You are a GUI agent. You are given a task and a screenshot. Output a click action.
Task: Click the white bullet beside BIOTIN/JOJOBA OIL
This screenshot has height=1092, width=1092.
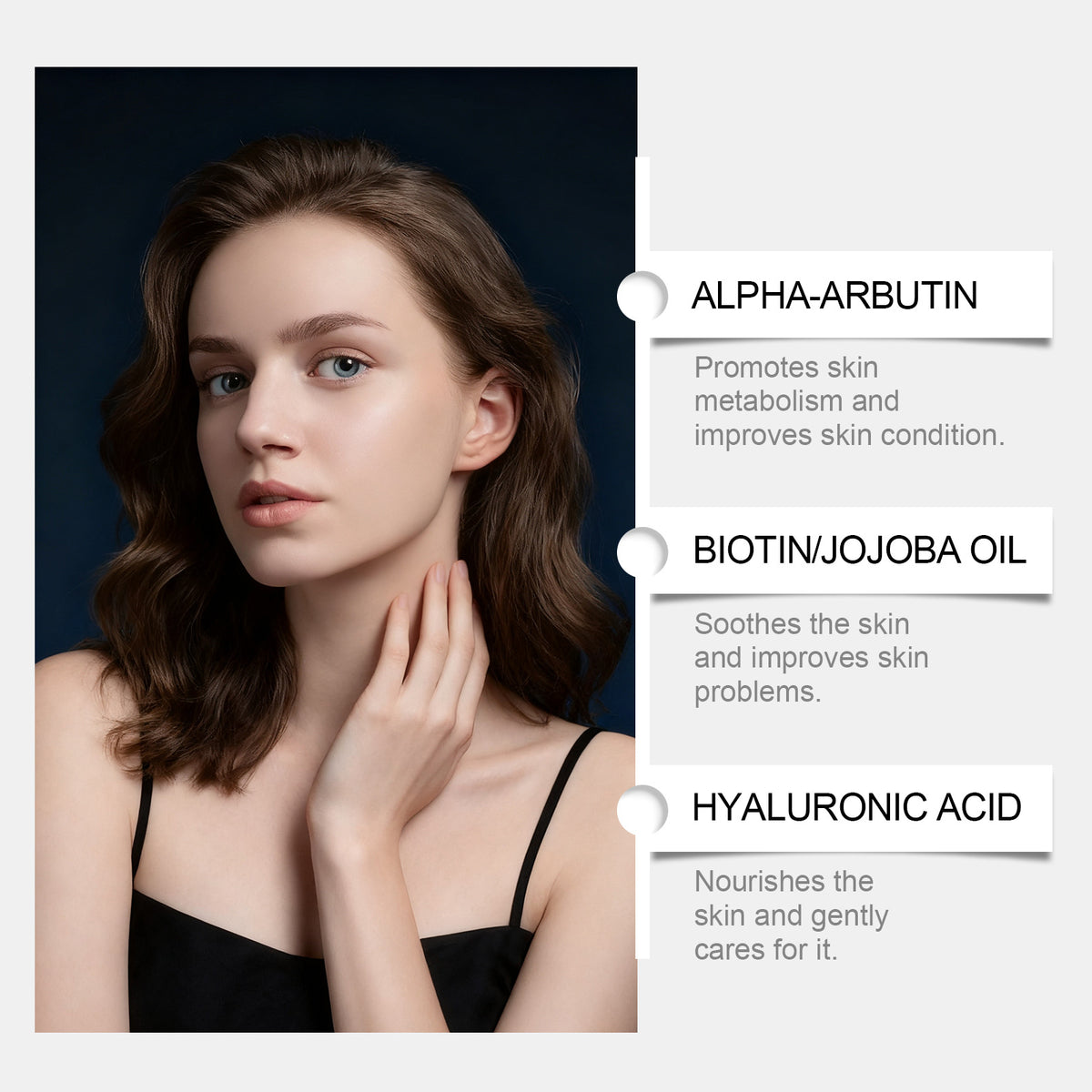(642, 551)
